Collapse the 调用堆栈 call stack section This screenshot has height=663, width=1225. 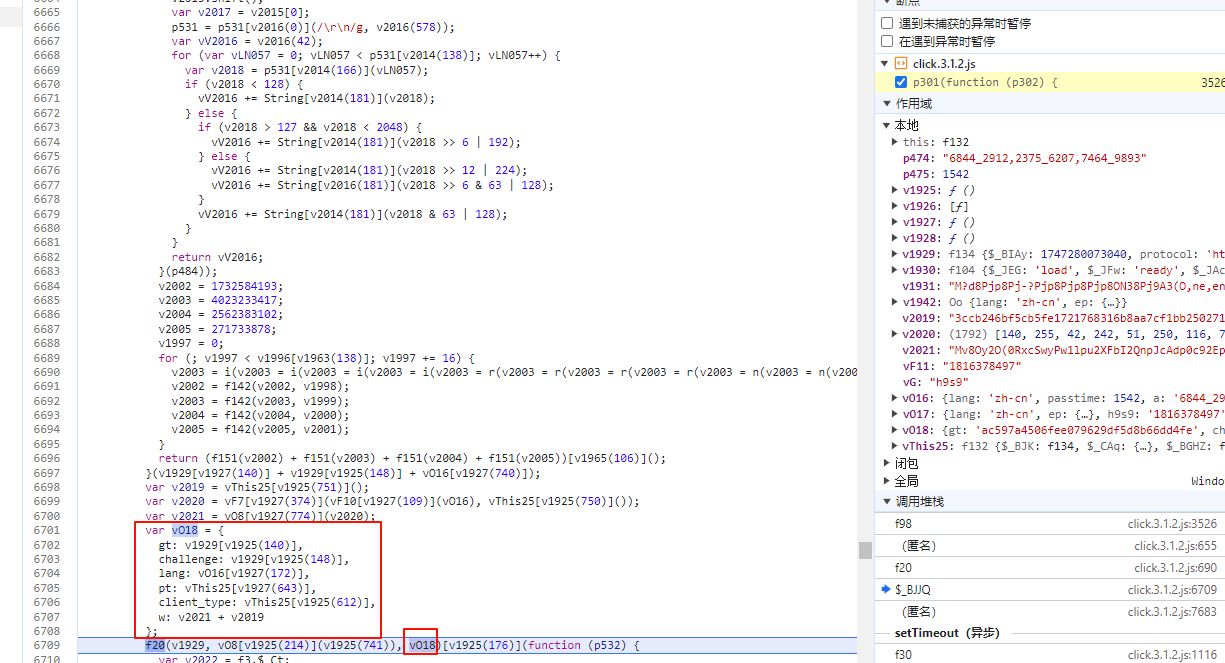point(885,502)
